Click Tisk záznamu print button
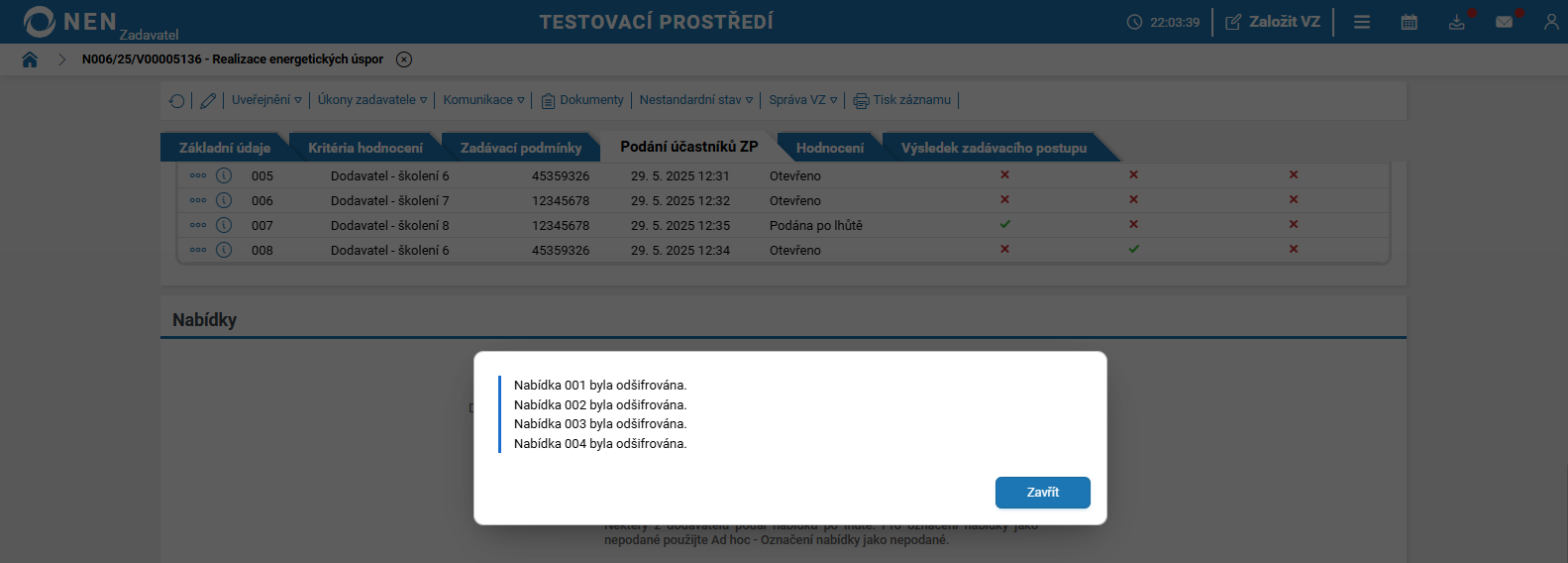 pyautogui.click(x=902, y=100)
